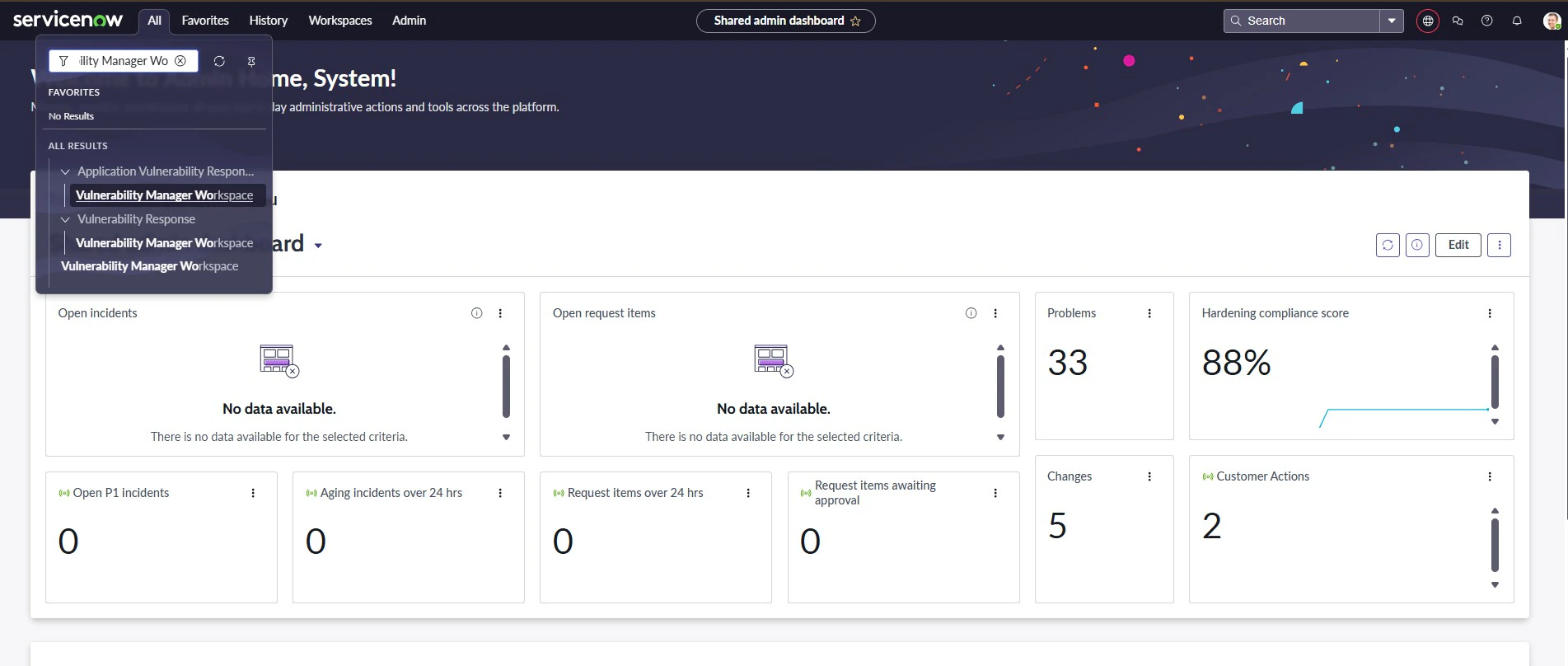
Task: Click the filter funnel icon
Action: 63,61
